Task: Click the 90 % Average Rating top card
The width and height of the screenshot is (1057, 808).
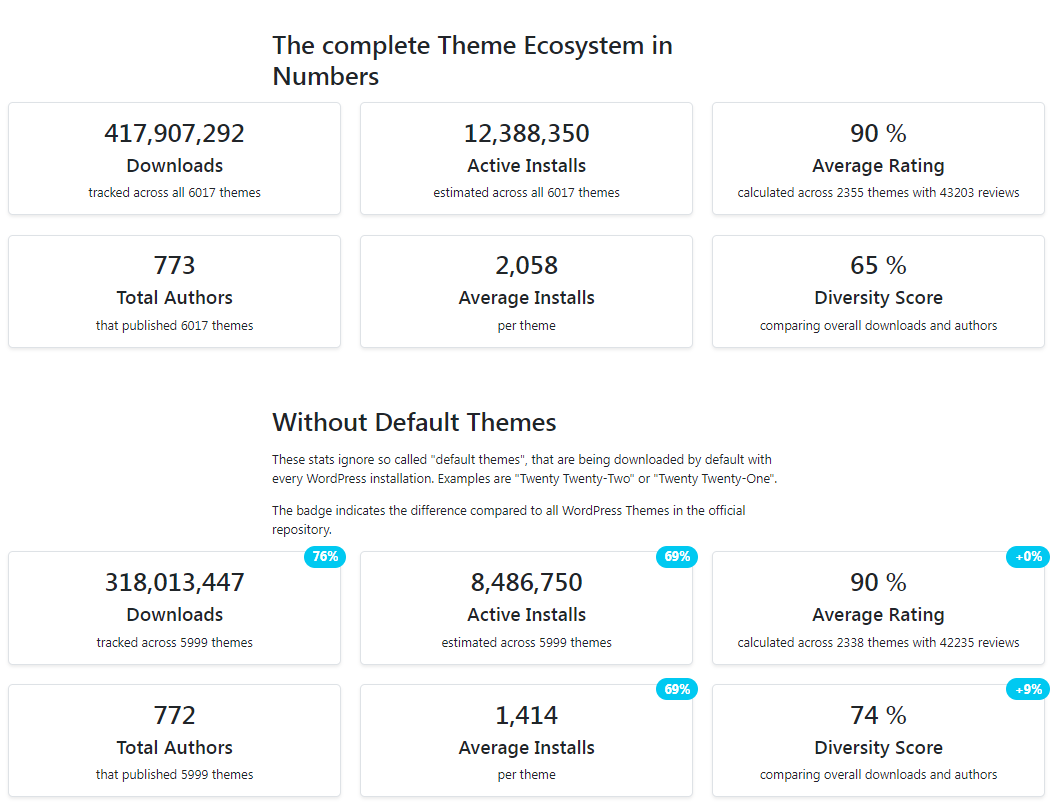Action: (x=878, y=158)
